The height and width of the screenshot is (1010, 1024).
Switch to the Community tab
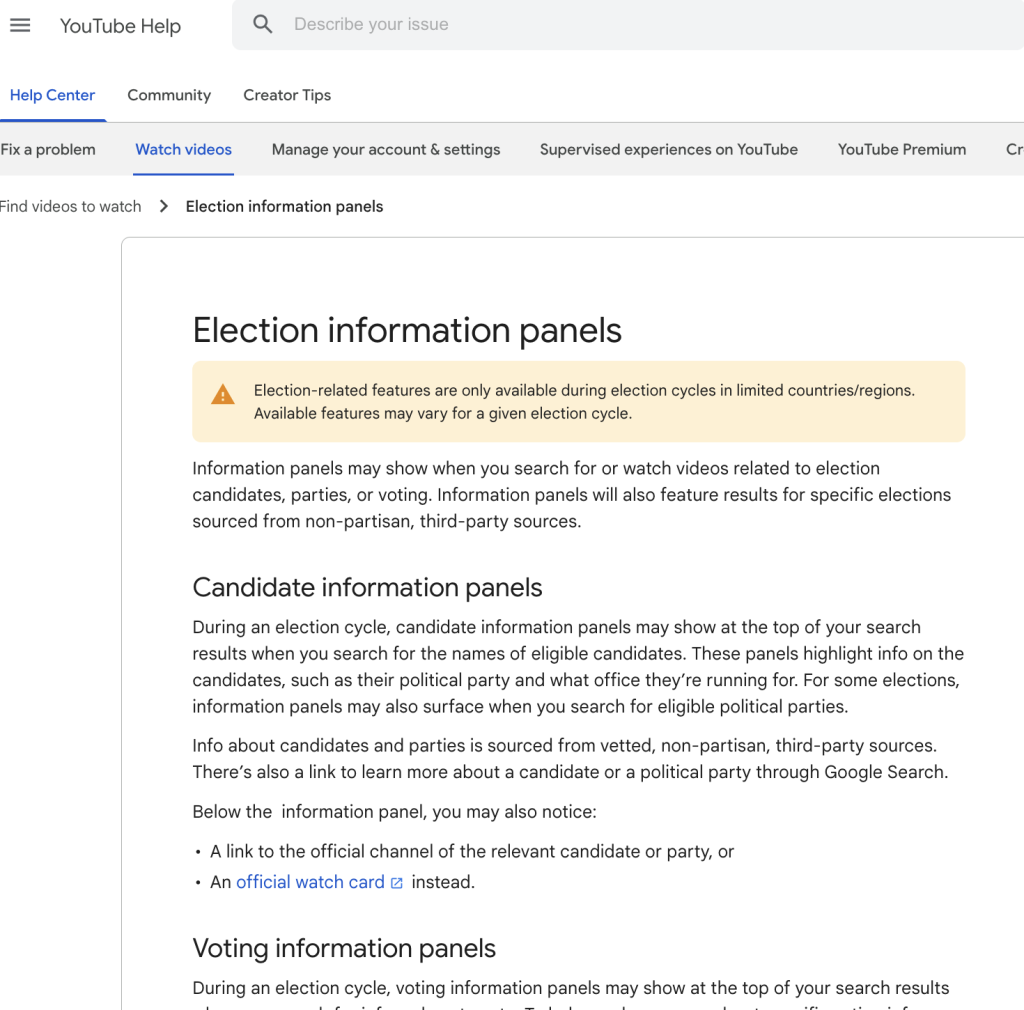pyautogui.click(x=169, y=95)
